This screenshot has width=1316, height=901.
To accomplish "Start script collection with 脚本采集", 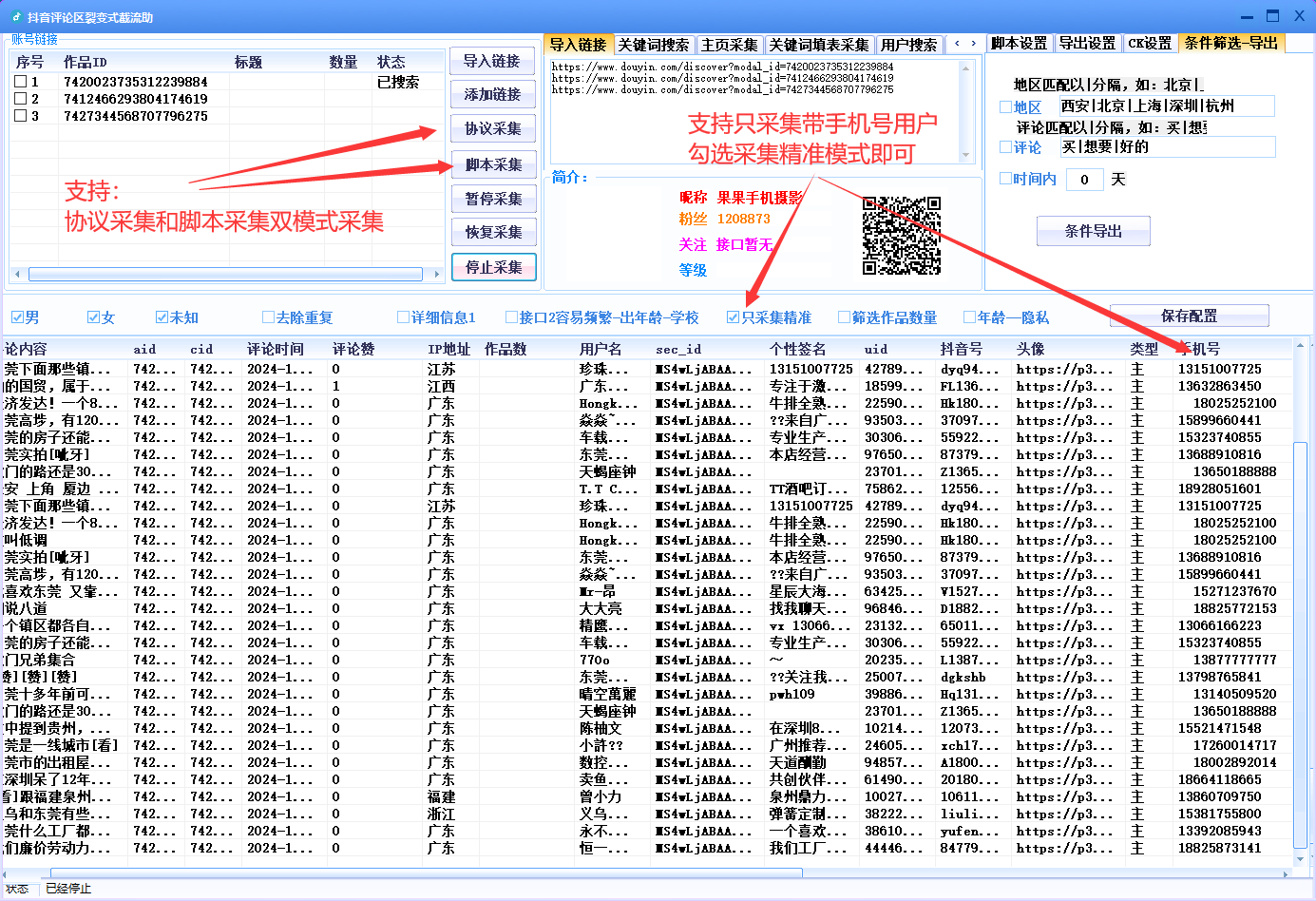I will (495, 163).
